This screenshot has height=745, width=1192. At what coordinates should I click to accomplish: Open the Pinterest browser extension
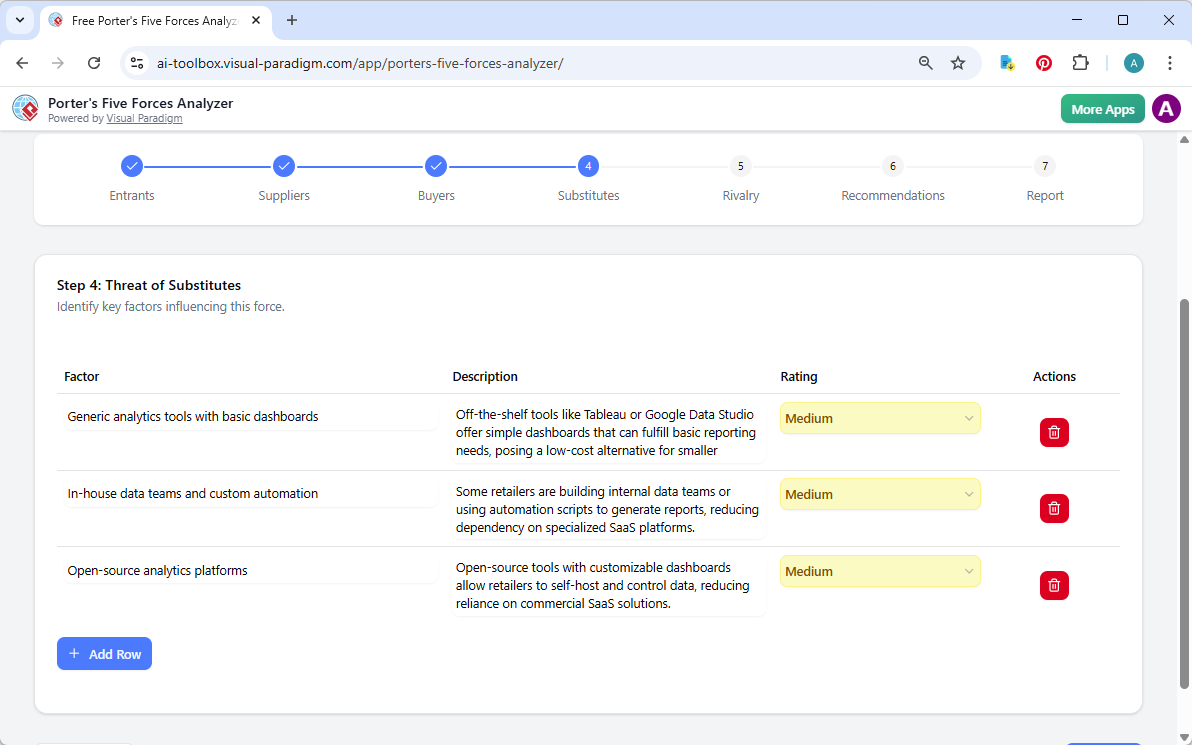click(x=1043, y=62)
